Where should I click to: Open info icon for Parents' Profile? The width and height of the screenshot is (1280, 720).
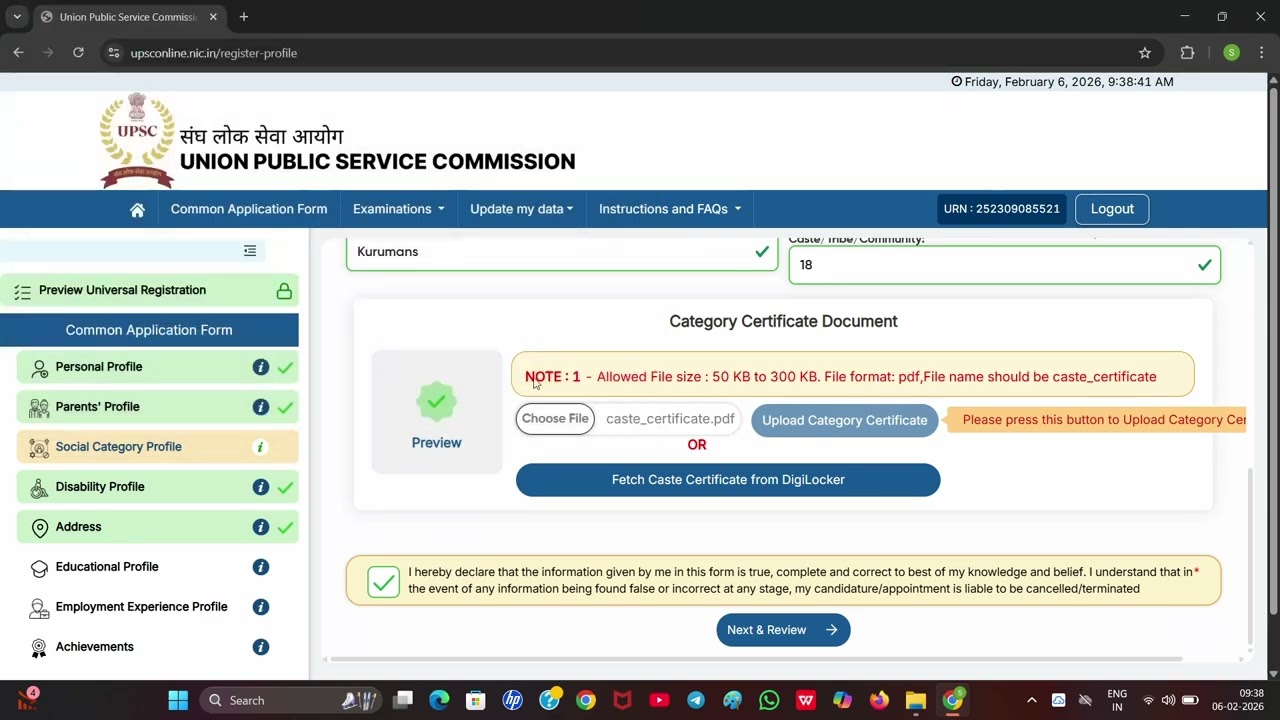261,407
